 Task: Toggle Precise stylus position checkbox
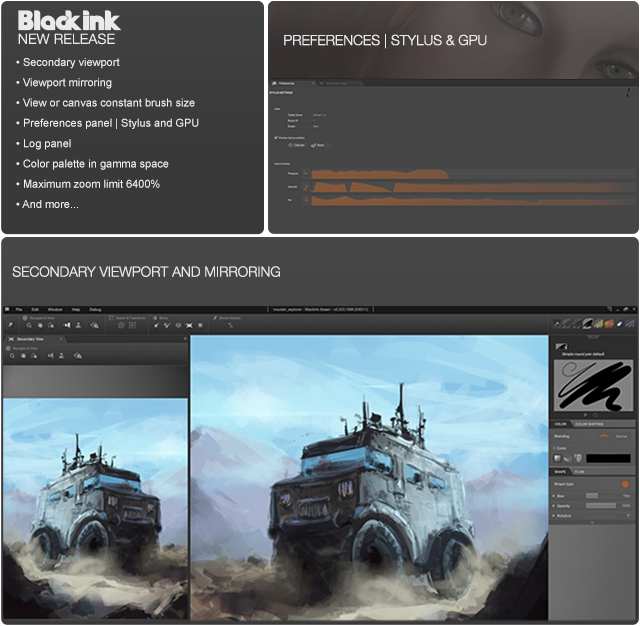[x=276, y=138]
